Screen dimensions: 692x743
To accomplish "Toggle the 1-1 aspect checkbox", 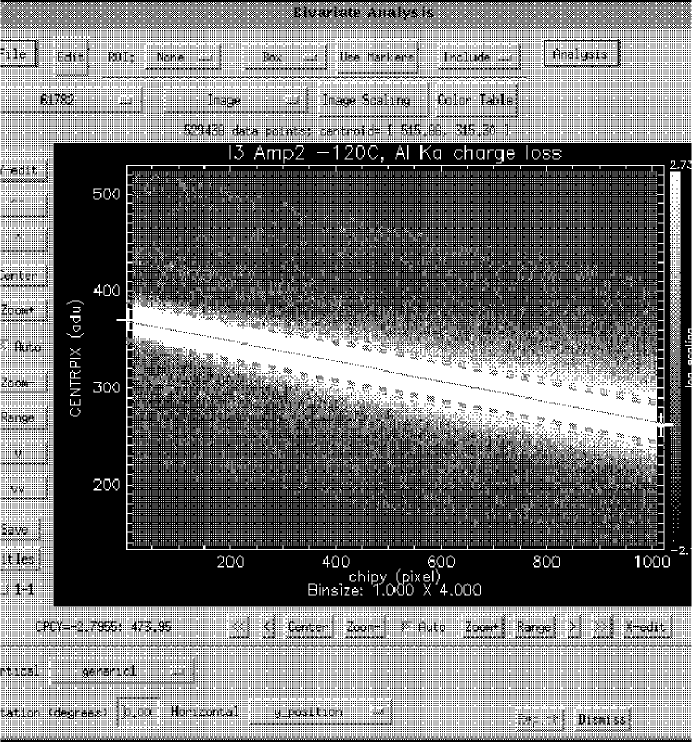I will click(5, 590).
